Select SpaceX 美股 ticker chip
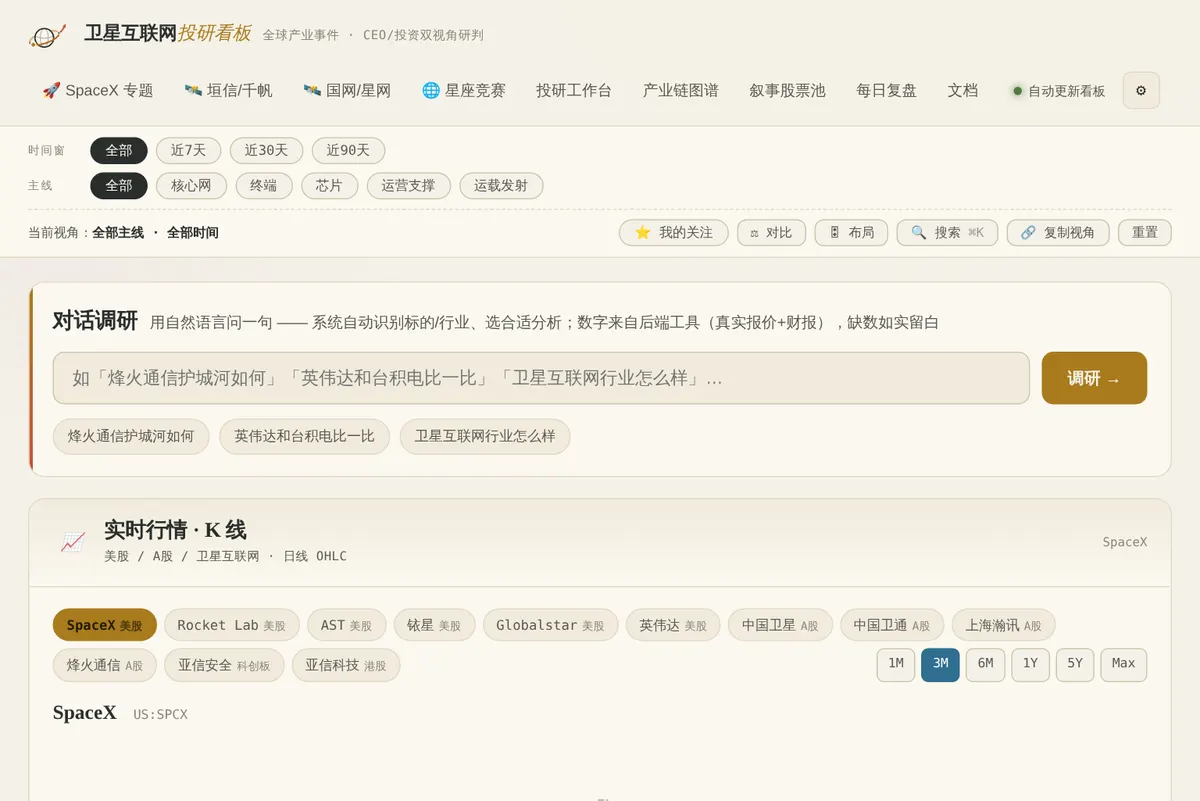 click(105, 625)
